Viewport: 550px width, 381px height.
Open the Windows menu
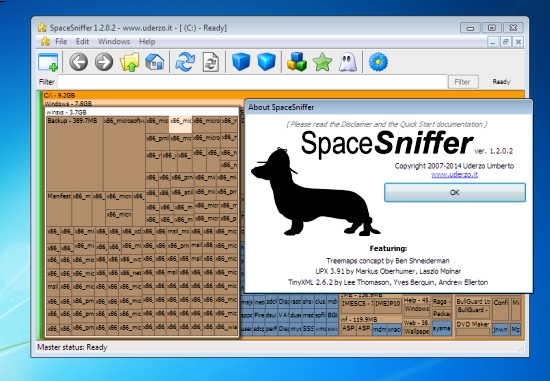pyautogui.click(x=114, y=41)
